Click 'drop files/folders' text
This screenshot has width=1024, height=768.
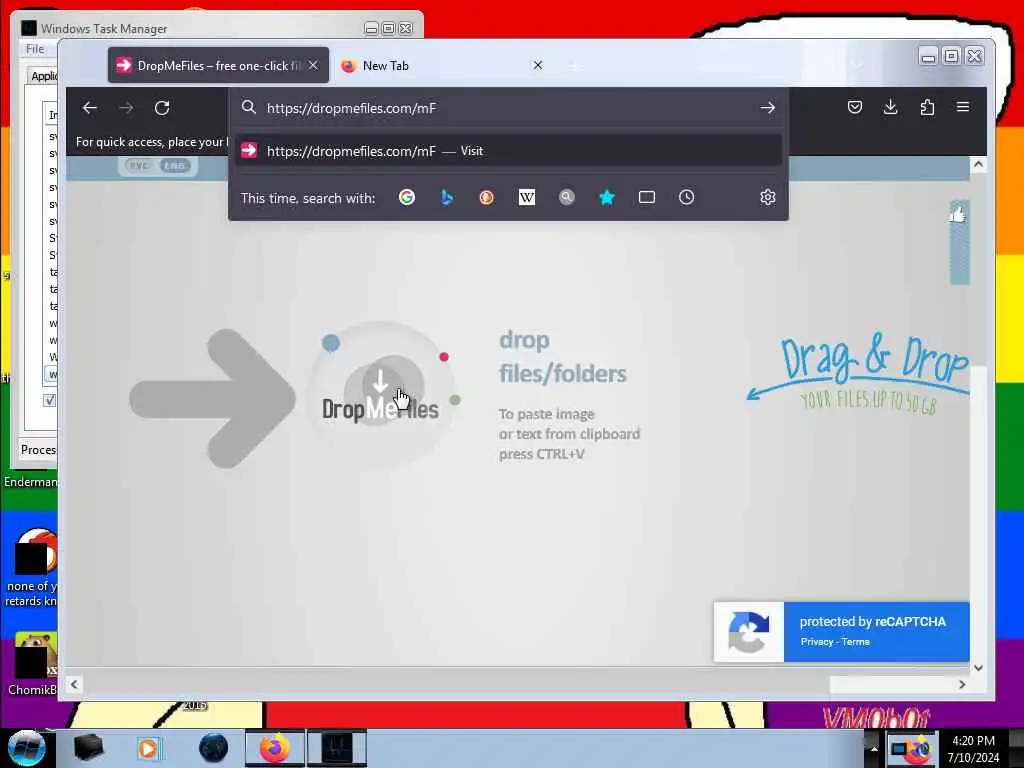pyautogui.click(x=562, y=357)
